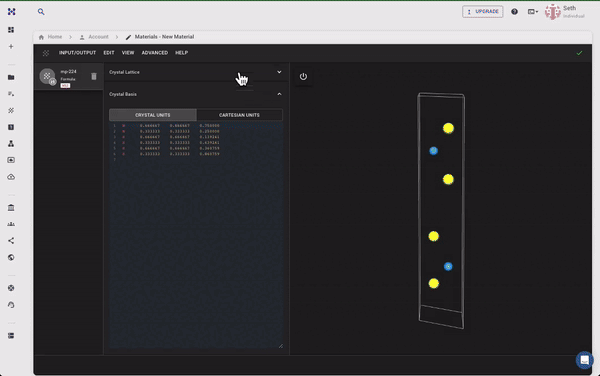Open the ADVANCED menu
Viewport: 600px width, 376px height.
155,53
